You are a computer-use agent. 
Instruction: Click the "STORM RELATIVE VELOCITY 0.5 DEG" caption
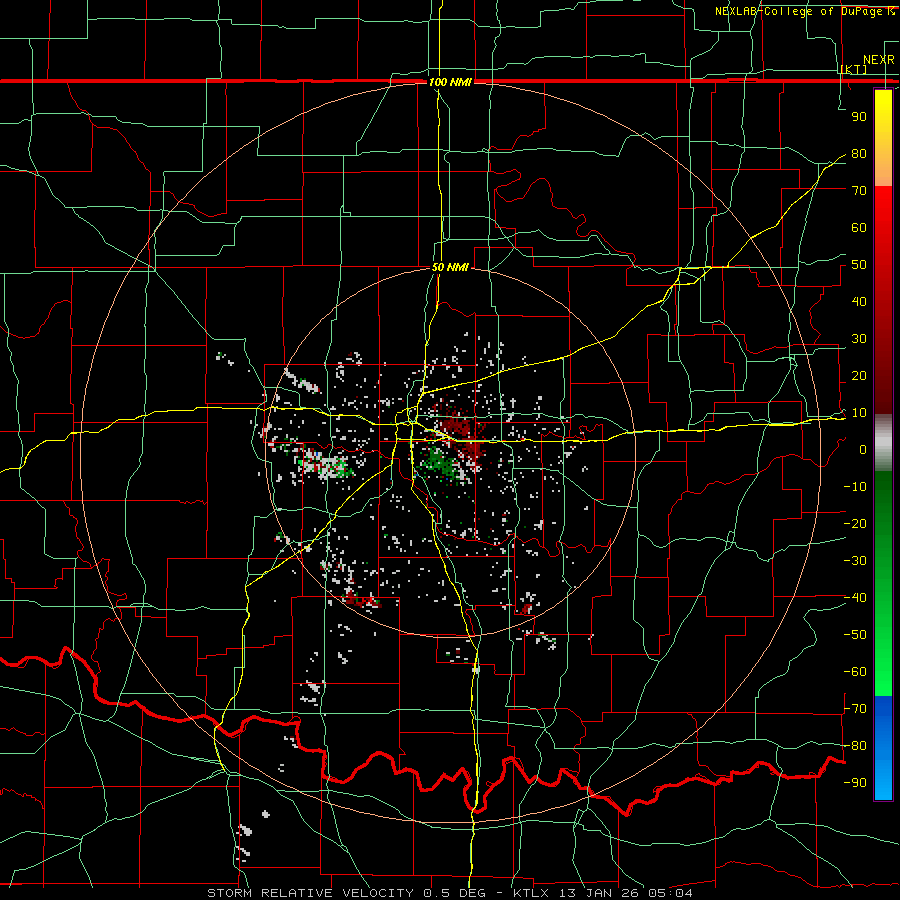(x=346, y=893)
